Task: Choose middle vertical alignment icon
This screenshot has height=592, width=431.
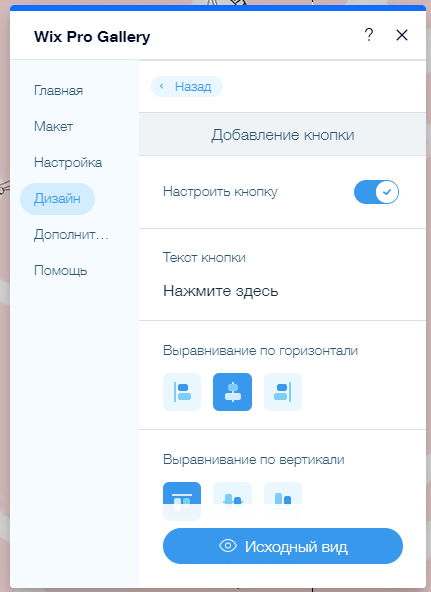Action: pyautogui.click(x=232, y=496)
